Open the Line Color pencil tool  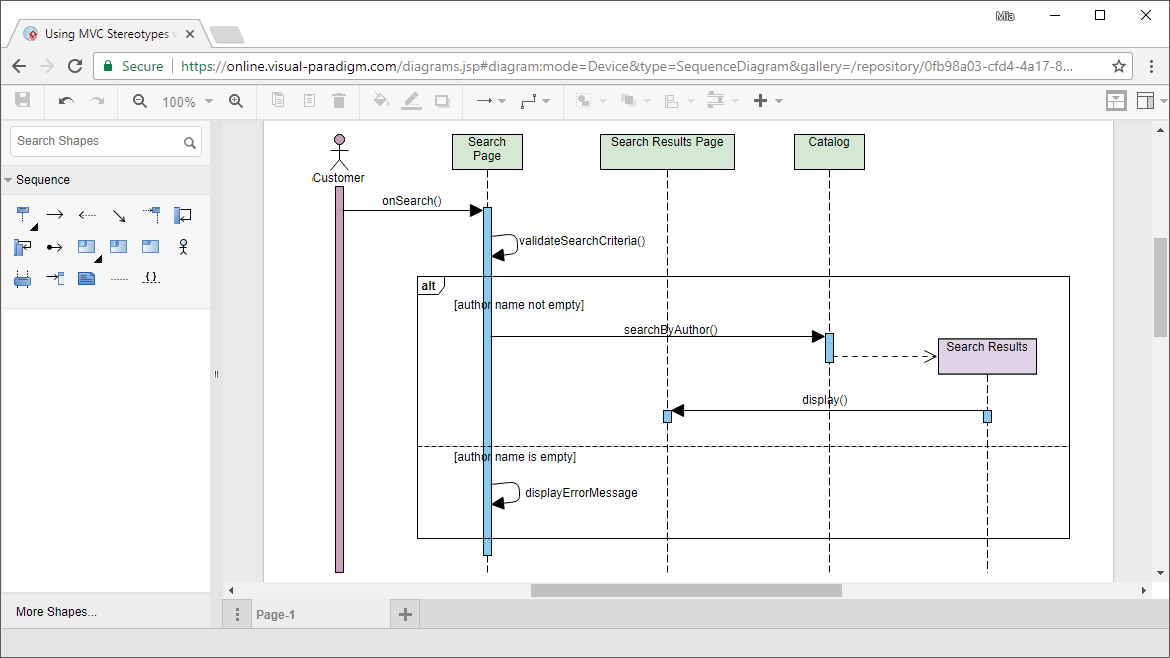point(411,101)
